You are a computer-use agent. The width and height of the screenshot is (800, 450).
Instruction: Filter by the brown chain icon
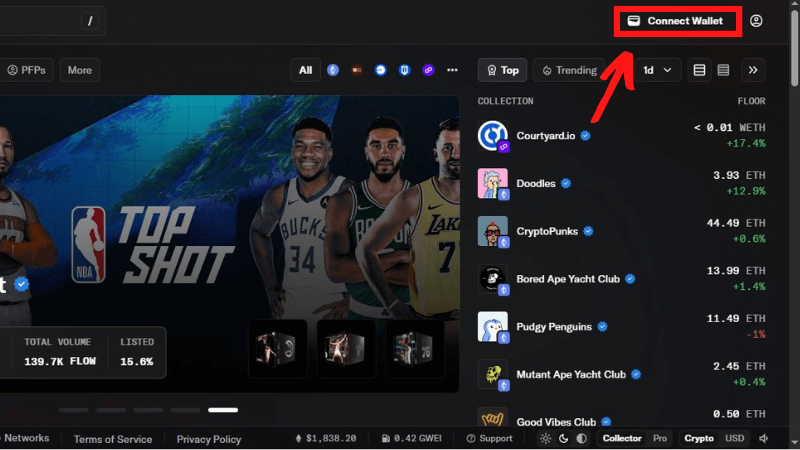tap(357, 70)
